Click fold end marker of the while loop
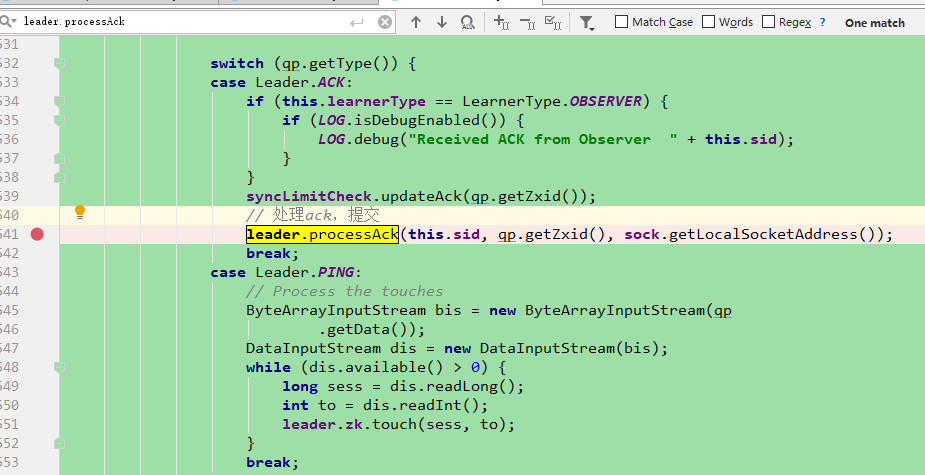 pyautogui.click(x=59, y=443)
